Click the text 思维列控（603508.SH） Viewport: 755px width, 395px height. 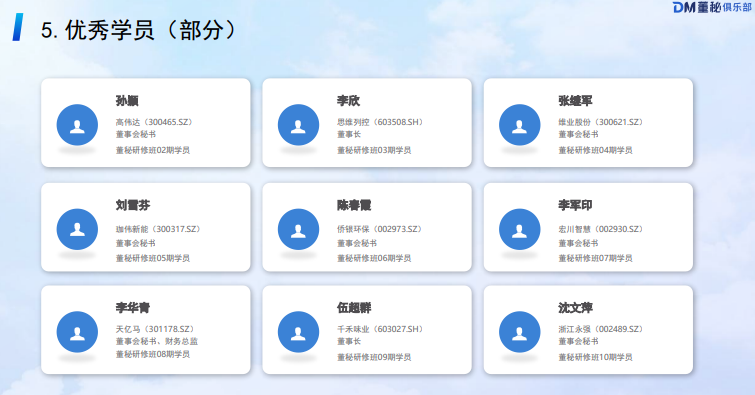click(x=380, y=122)
